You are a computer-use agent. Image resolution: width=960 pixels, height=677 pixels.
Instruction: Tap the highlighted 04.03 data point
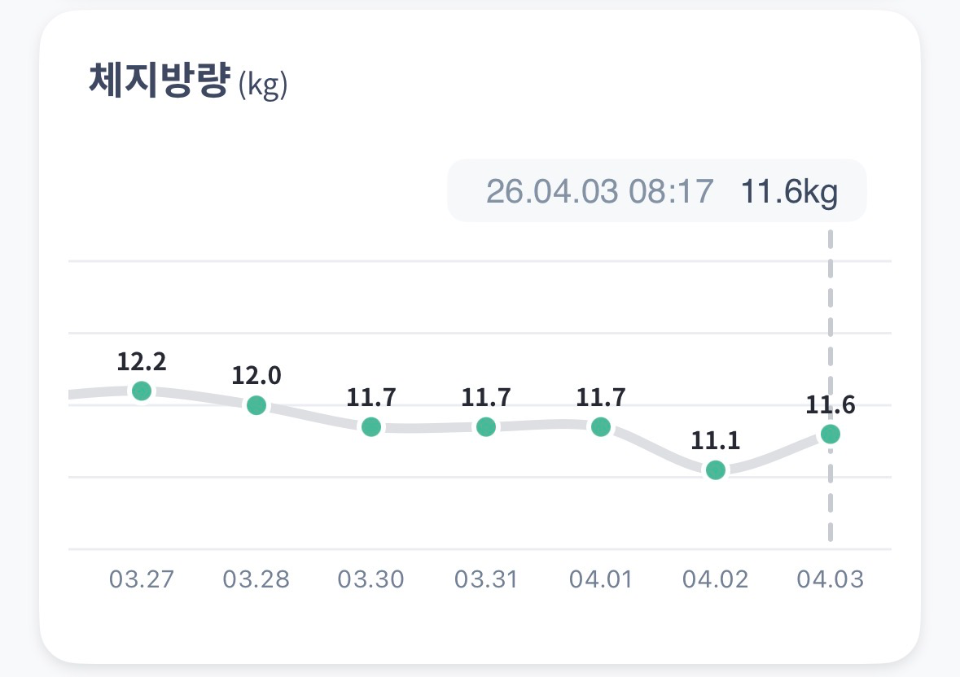[x=830, y=434]
